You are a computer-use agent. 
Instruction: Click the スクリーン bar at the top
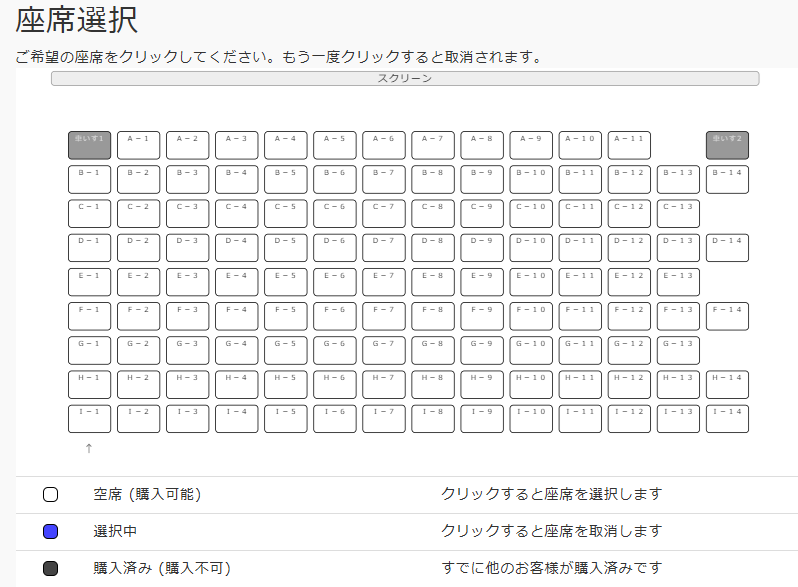coord(405,78)
